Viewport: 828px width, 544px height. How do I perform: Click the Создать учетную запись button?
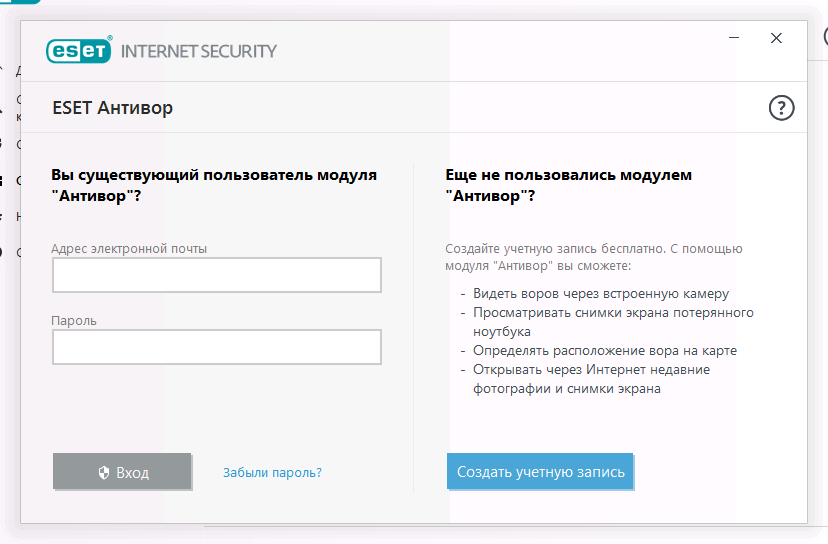click(x=540, y=472)
